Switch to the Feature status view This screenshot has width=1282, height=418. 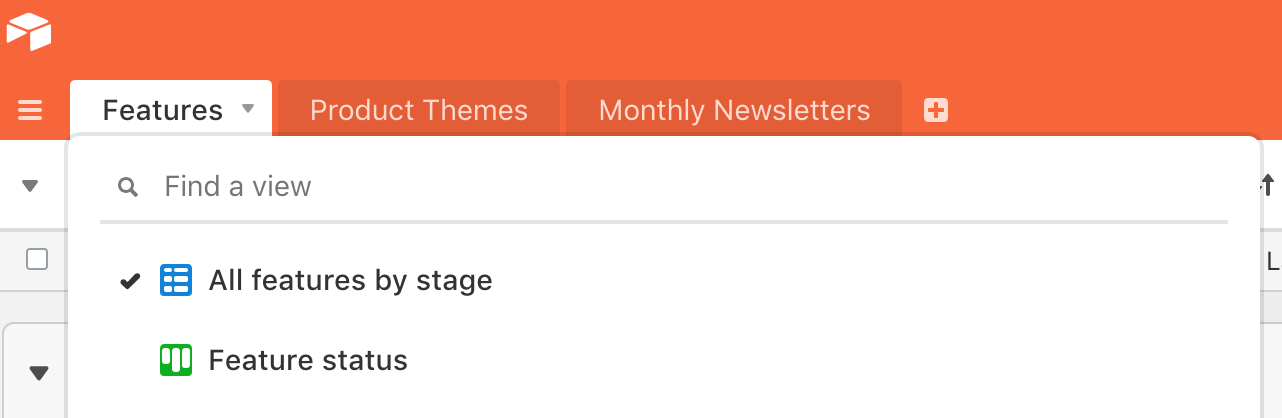pos(308,360)
